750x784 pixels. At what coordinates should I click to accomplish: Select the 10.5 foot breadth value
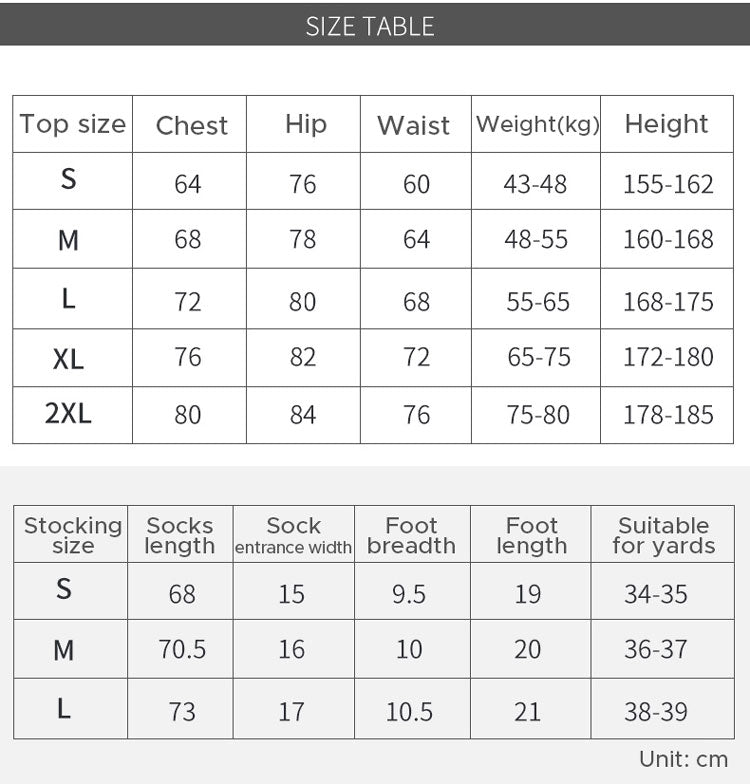pyautogui.click(x=409, y=711)
